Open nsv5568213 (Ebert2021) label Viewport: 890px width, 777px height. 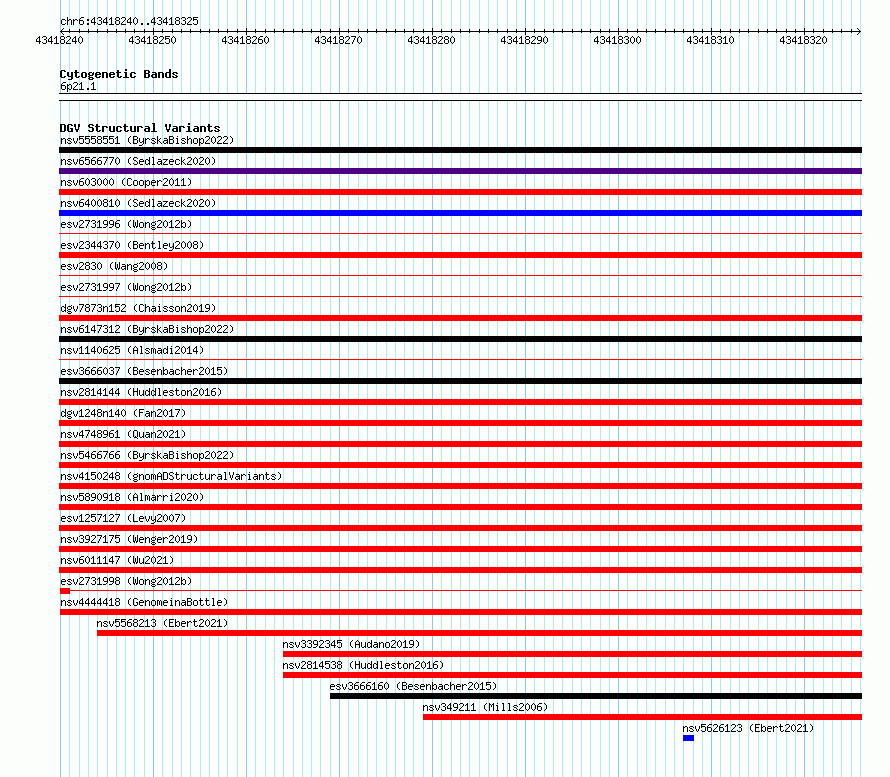(162, 623)
